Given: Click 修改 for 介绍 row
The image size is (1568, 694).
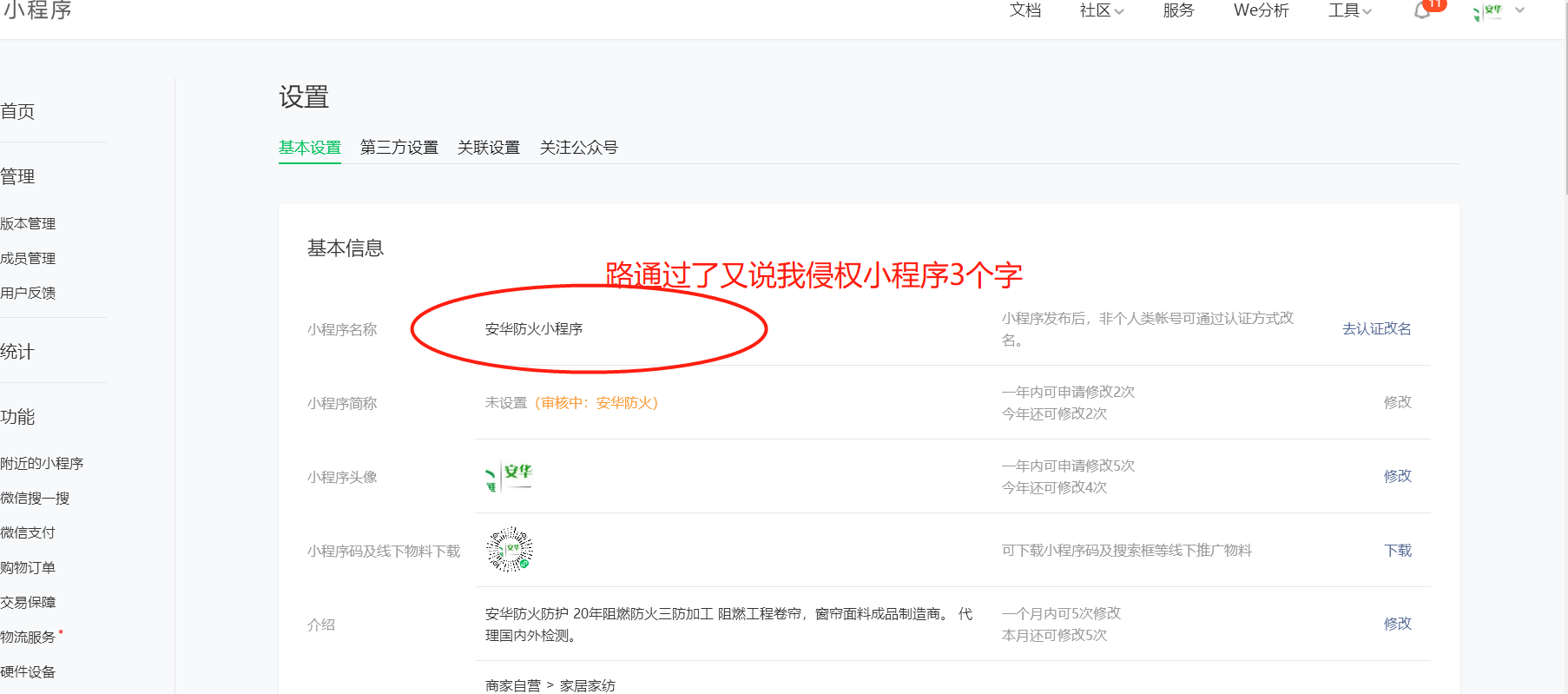Looking at the screenshot, I should 1398,624.
